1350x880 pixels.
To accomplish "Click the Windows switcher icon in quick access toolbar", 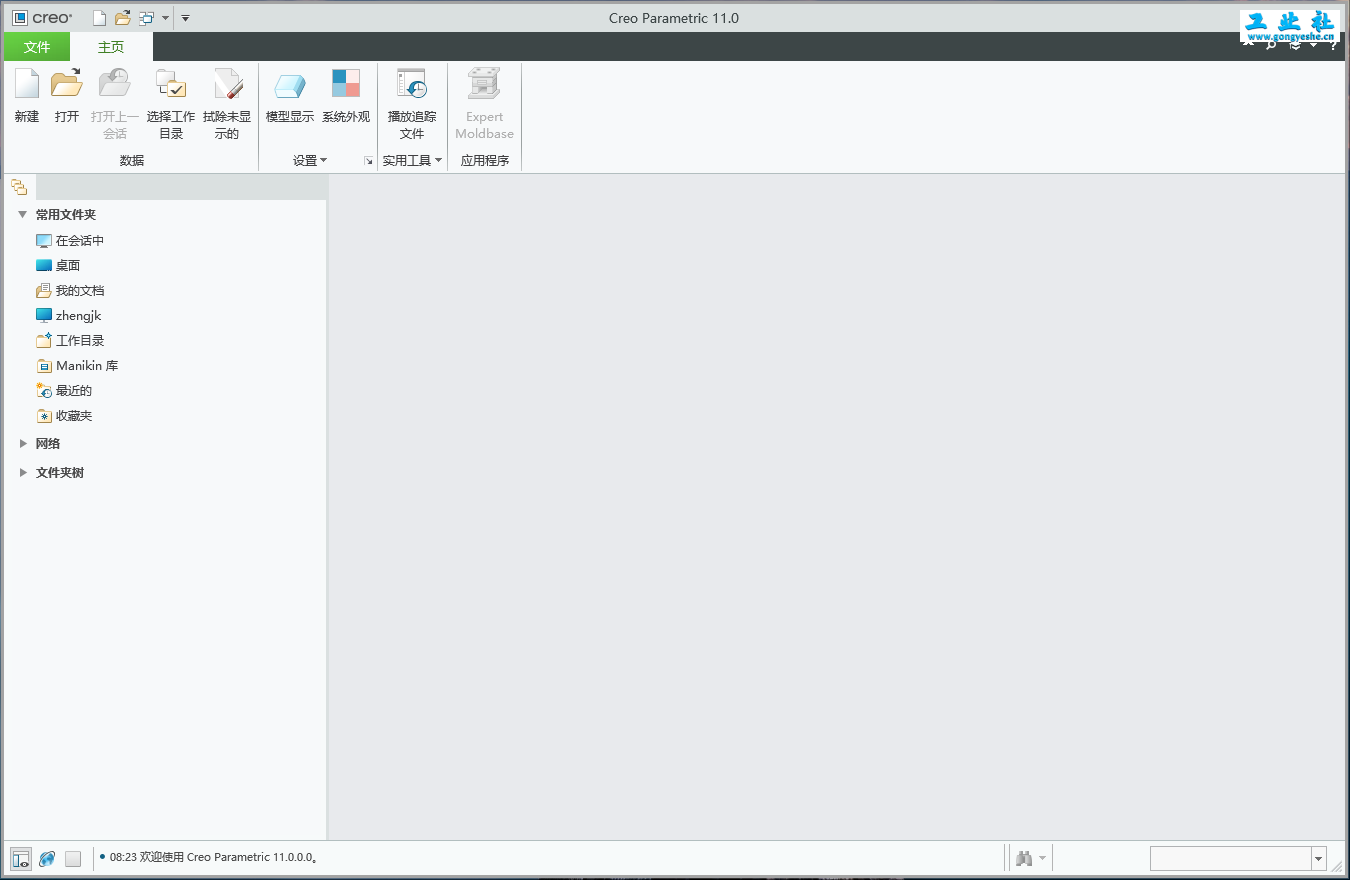I will pyautogui.click(x=147, y=18).
